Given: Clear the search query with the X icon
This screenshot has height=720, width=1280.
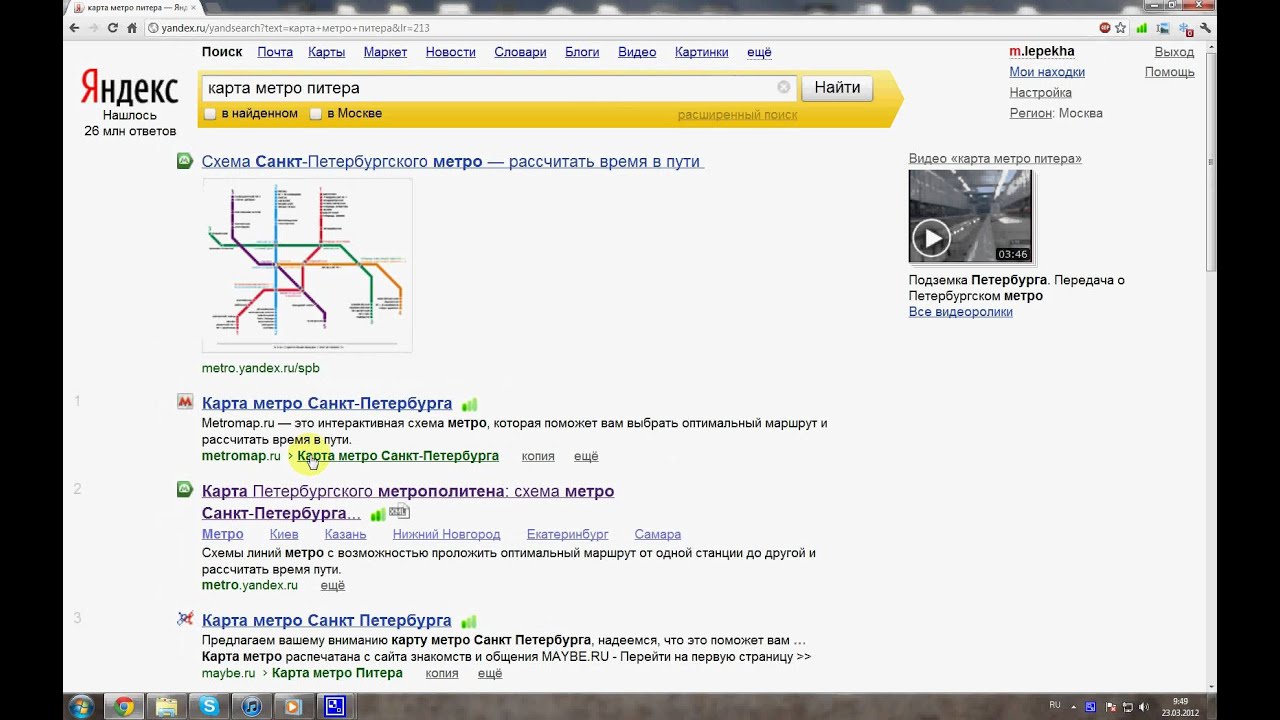Looking at the screenshot, I should tap(784, 88).
